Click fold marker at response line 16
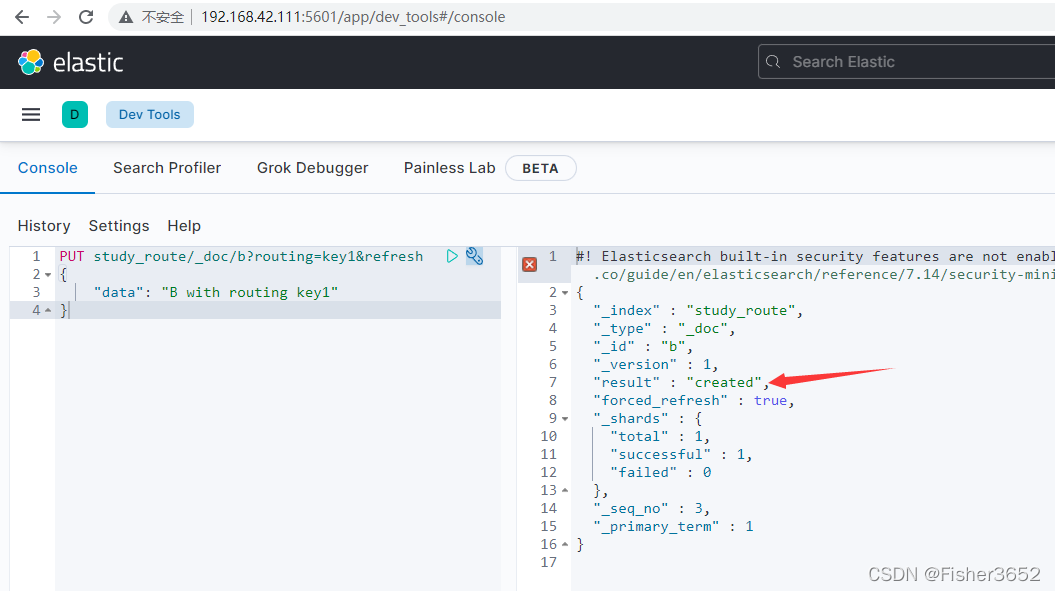Image resolution: width=1055 pixels, height=591 pixels. tap(565, 545)
